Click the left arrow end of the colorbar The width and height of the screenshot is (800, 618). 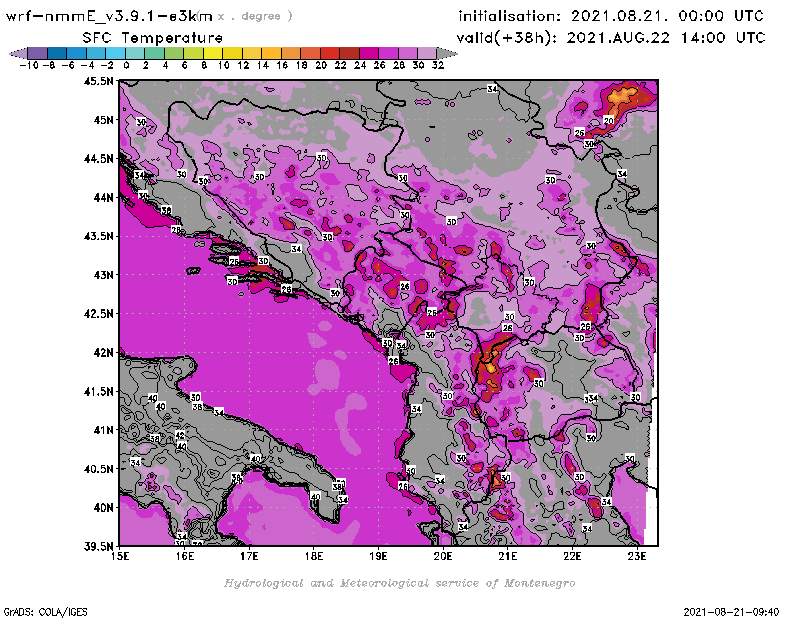click(x=17, y=53)
